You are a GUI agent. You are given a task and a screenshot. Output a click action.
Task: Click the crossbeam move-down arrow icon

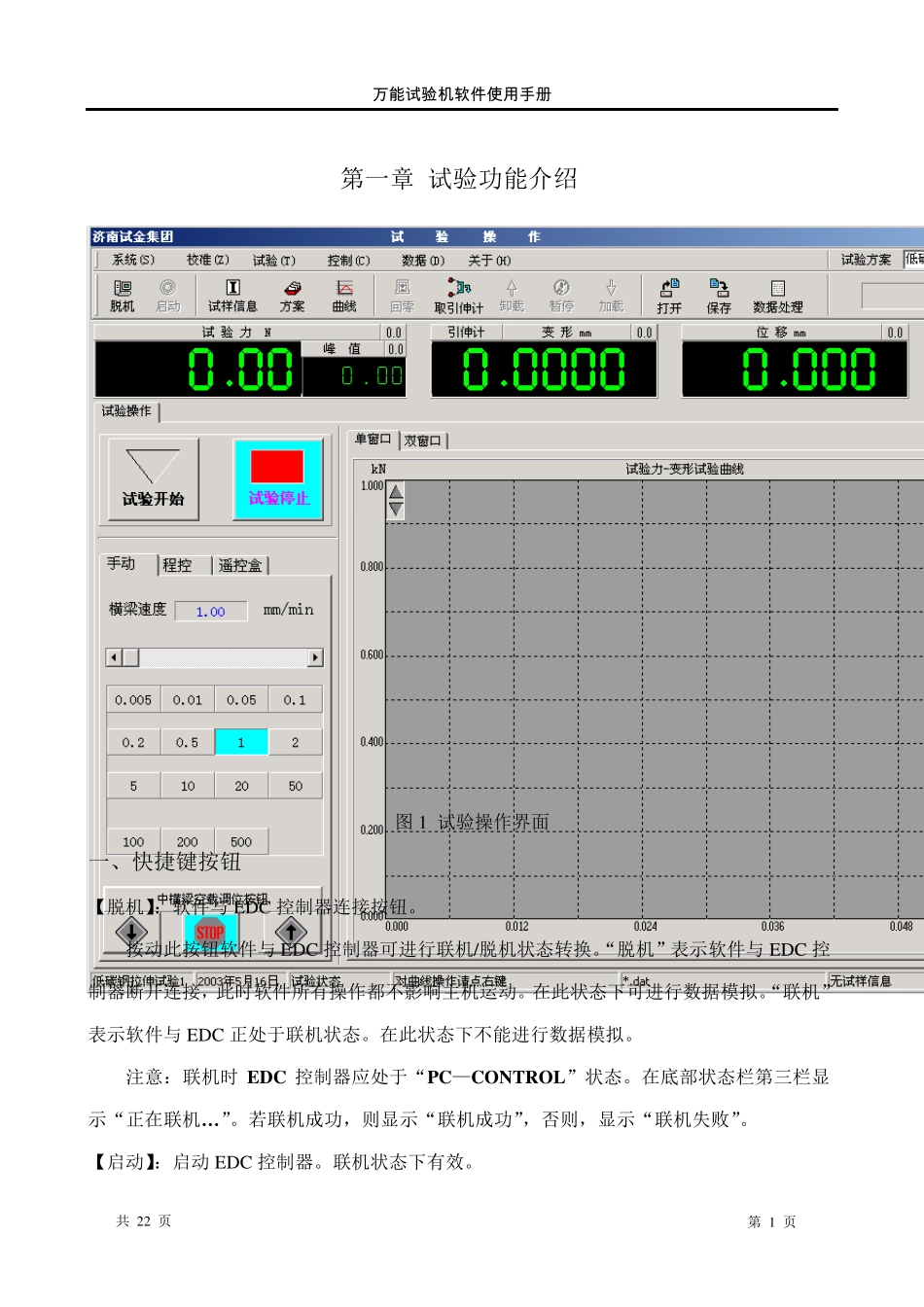tap(131, 932)
